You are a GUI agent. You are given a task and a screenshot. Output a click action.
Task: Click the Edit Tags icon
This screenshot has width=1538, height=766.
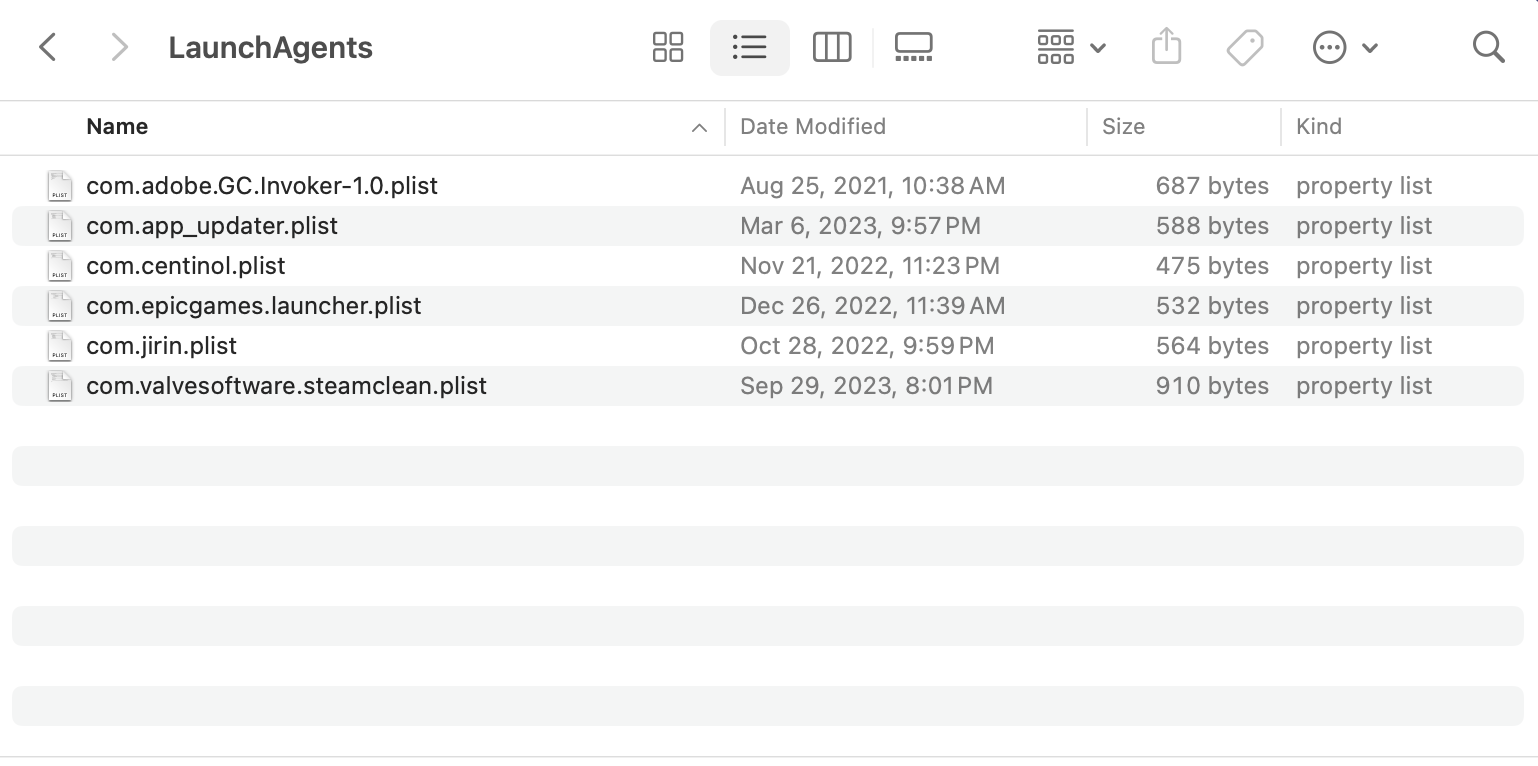(1245, 47)
